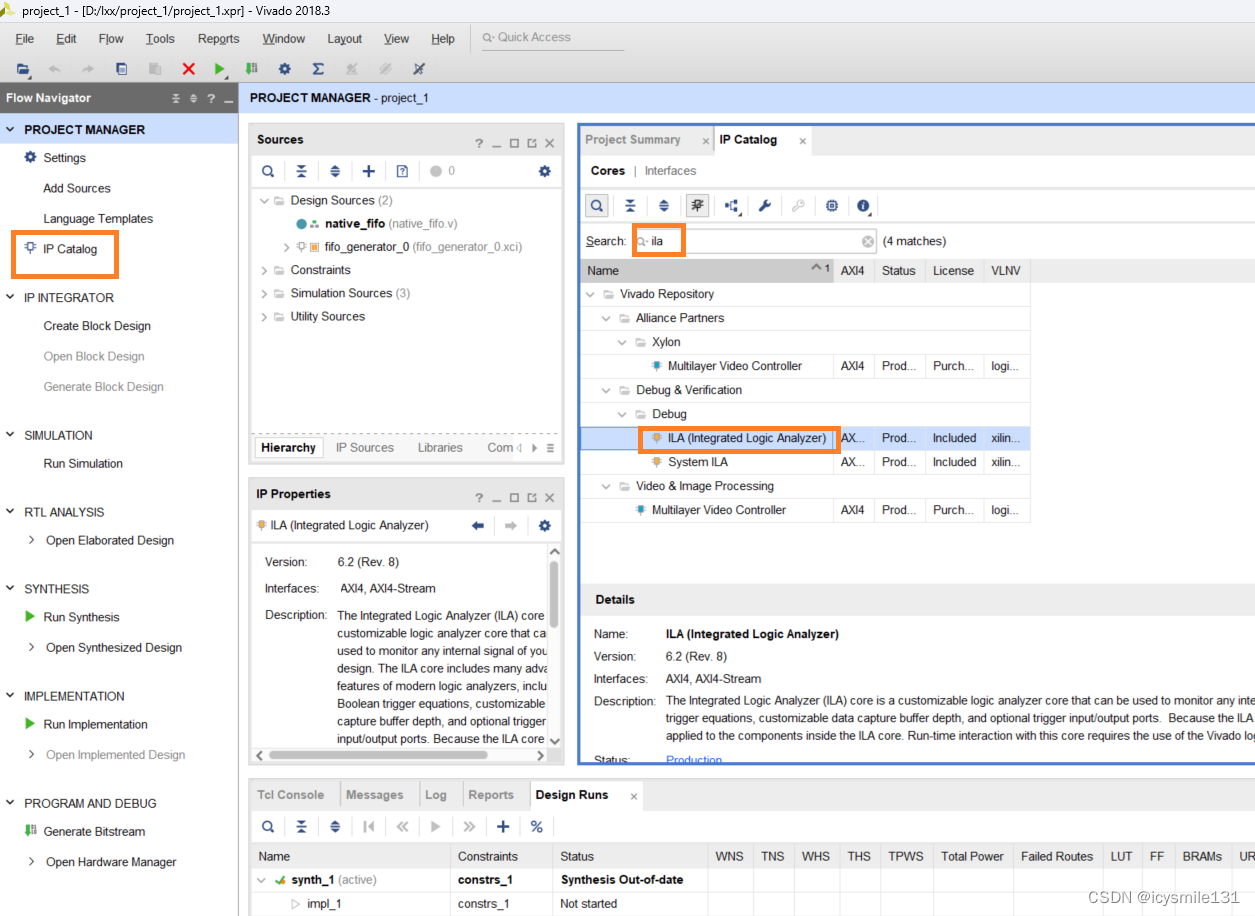Toggle search magnifier in IP Catalog toolbar
Image resolution: width=1255 pixels, height=916 pixels.
[596, 206]
